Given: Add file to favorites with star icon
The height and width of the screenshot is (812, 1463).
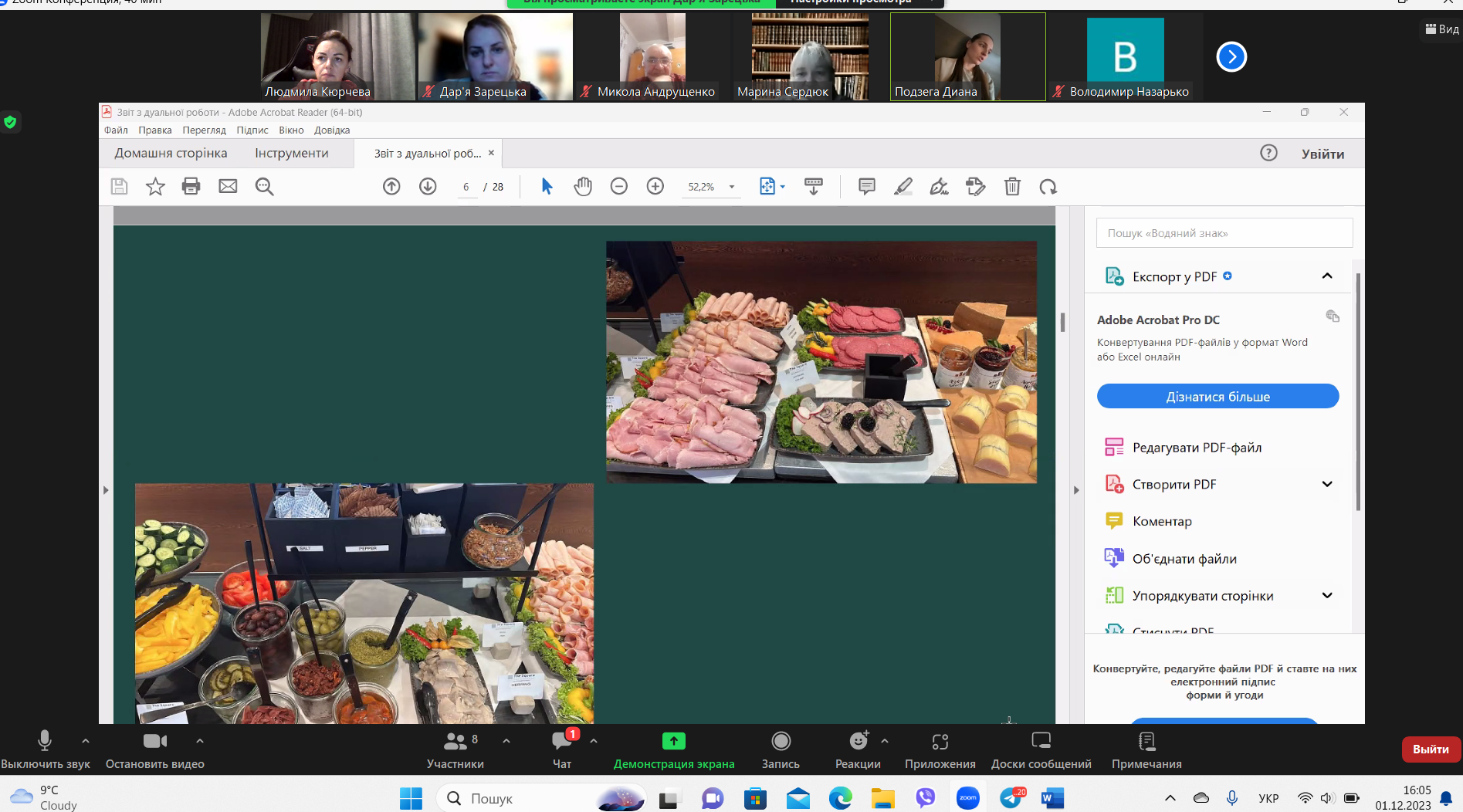Looking at the screenshot, I should point(155,186).
